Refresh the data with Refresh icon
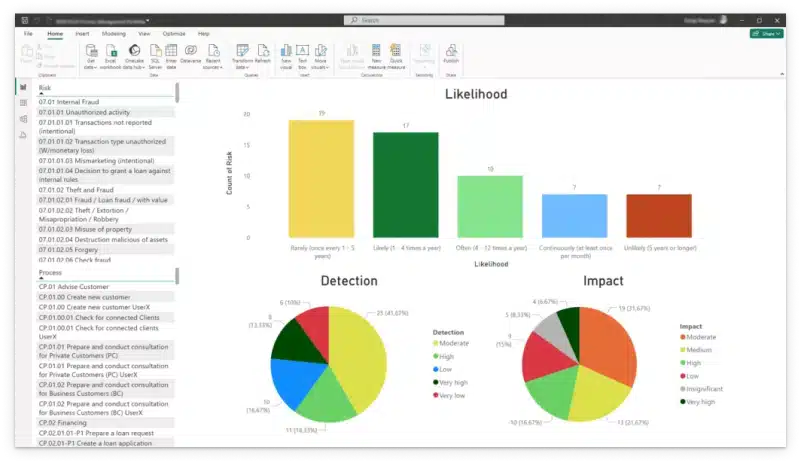The height and width of the screenshot is (464, 801). click(263, 51)
